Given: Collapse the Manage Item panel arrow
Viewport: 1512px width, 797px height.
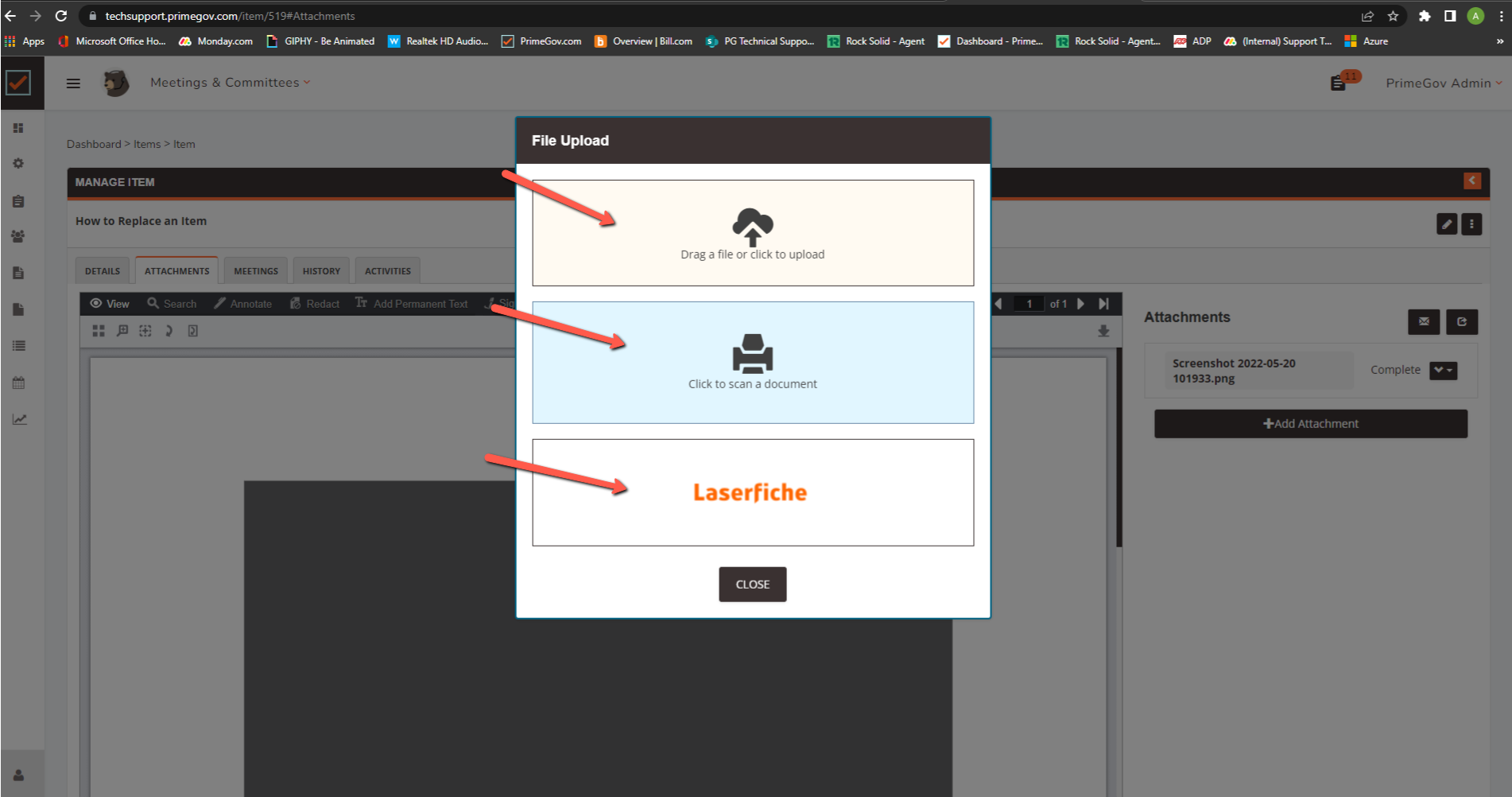Looking at the screenshot, I should pyautogui.click(x=1472, y=181).
